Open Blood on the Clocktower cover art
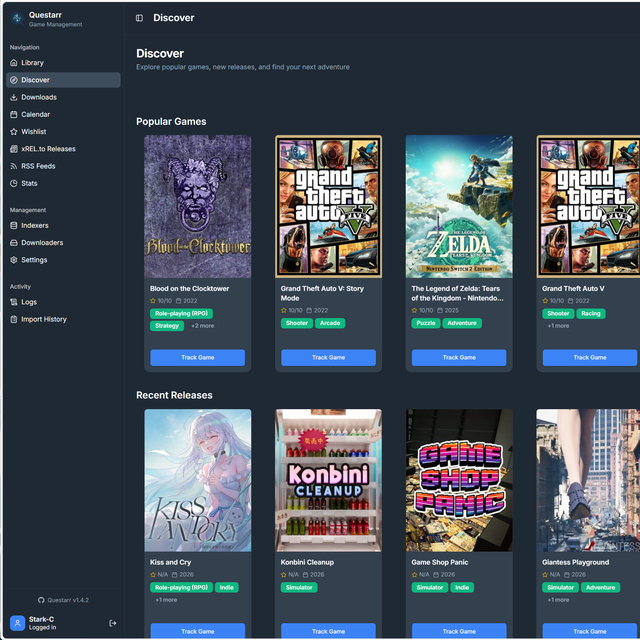The width and height of the screenshot is (640, 640). 198,207
